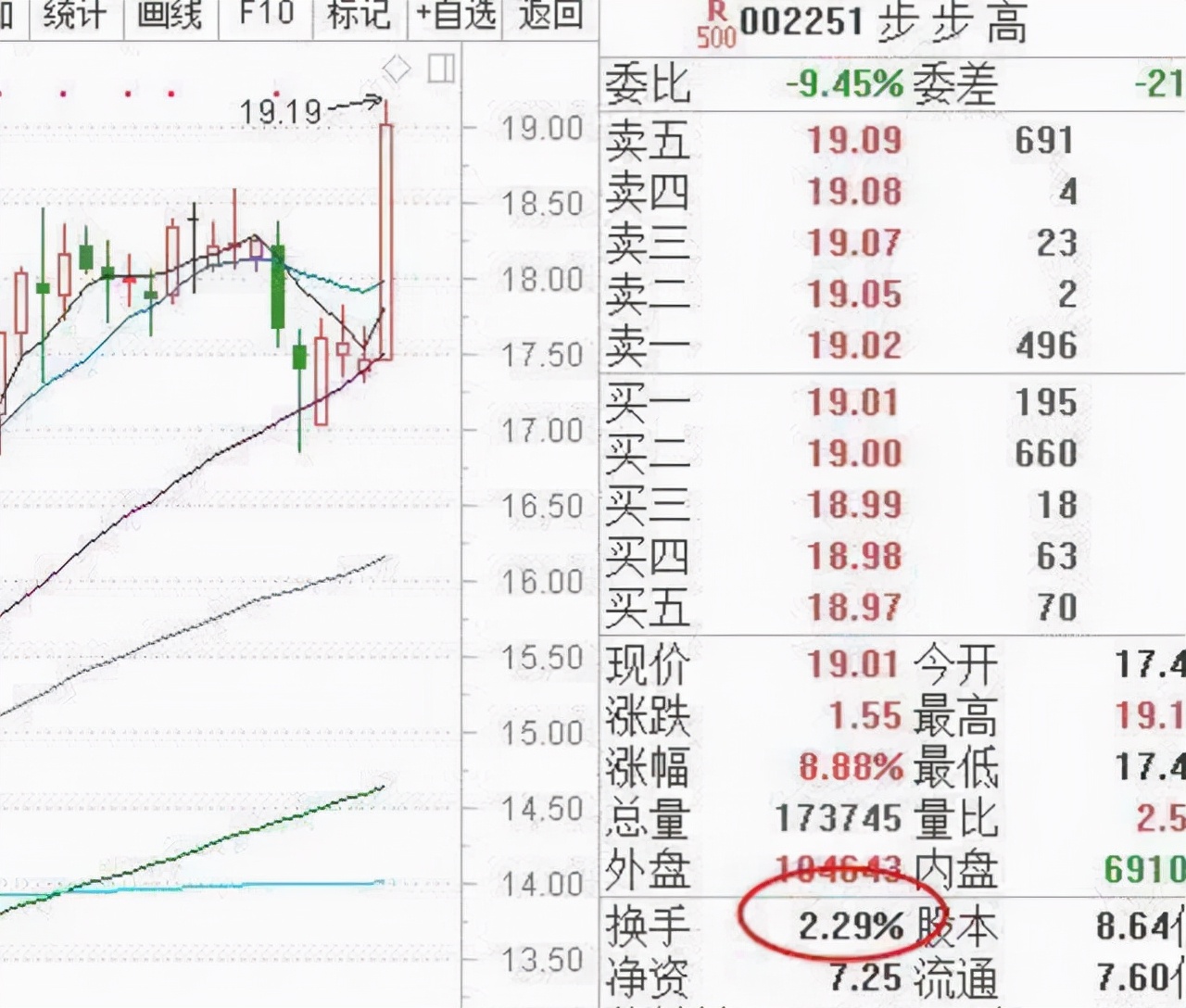
Task: Click the split-window icon beside the diamond marker
Action: [442, 69]
